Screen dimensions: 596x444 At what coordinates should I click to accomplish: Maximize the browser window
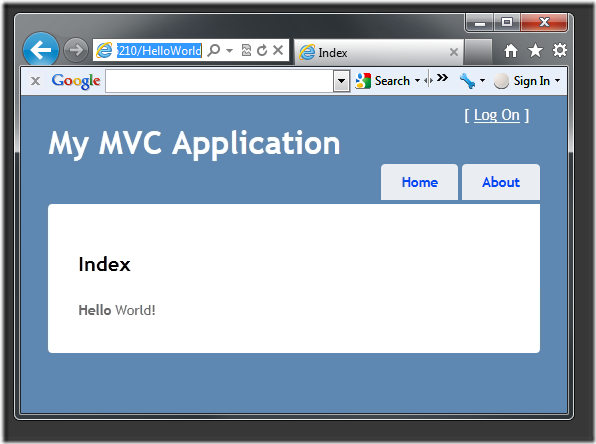click(x=507, y=23)
